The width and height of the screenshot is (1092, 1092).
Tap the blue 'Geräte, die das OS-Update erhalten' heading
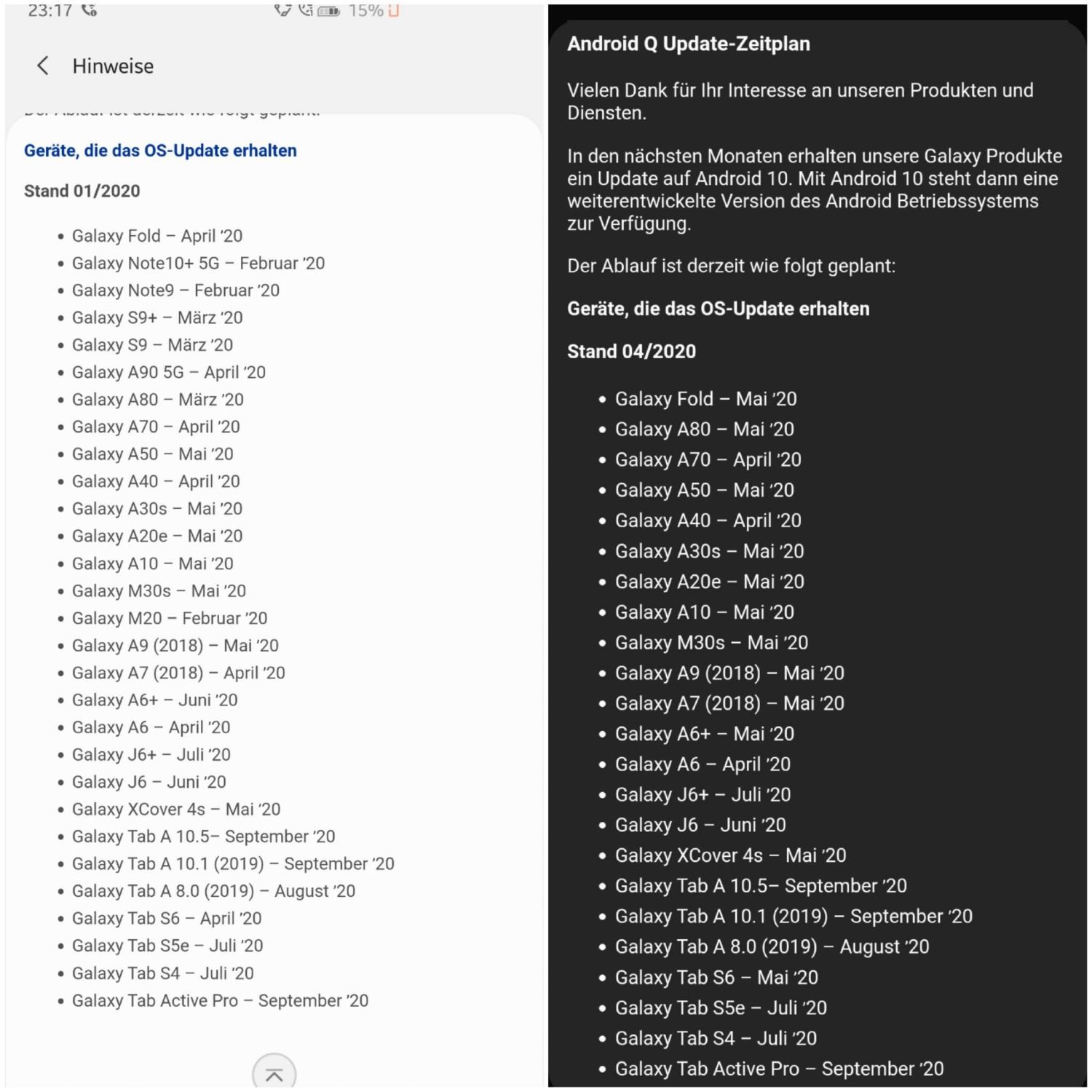tap(160, 151)
